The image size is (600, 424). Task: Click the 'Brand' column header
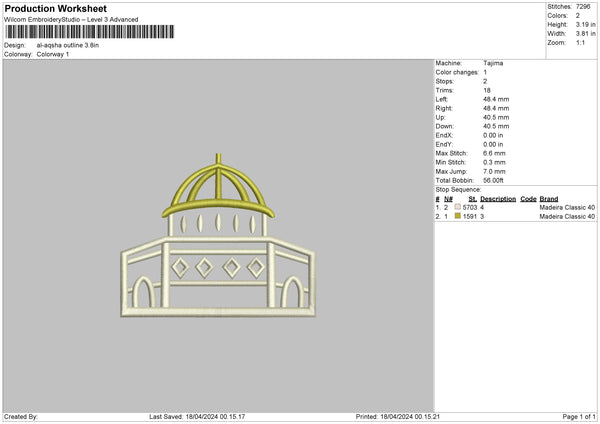coord(549,199)
